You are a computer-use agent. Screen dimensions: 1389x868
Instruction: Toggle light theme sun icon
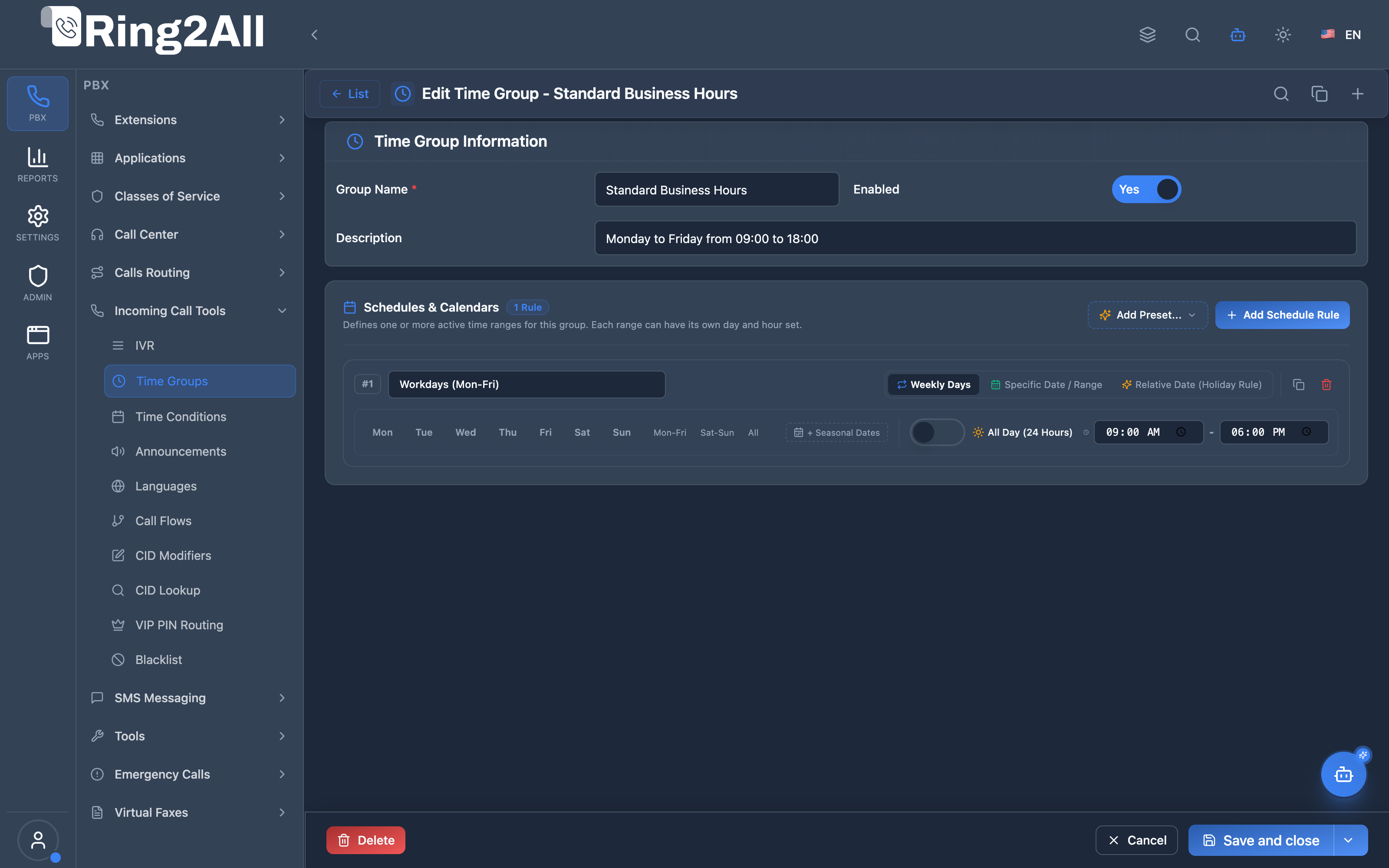[1283, 34]
